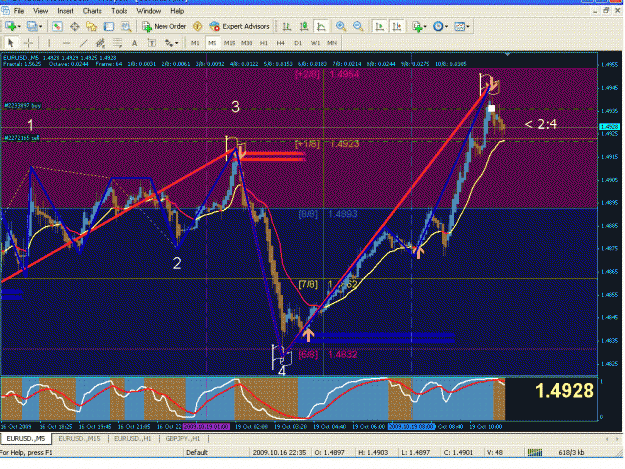Open the Data Window crosshair-target icon
The width and height of the screenshot is (625, 469).
(75, 27)
